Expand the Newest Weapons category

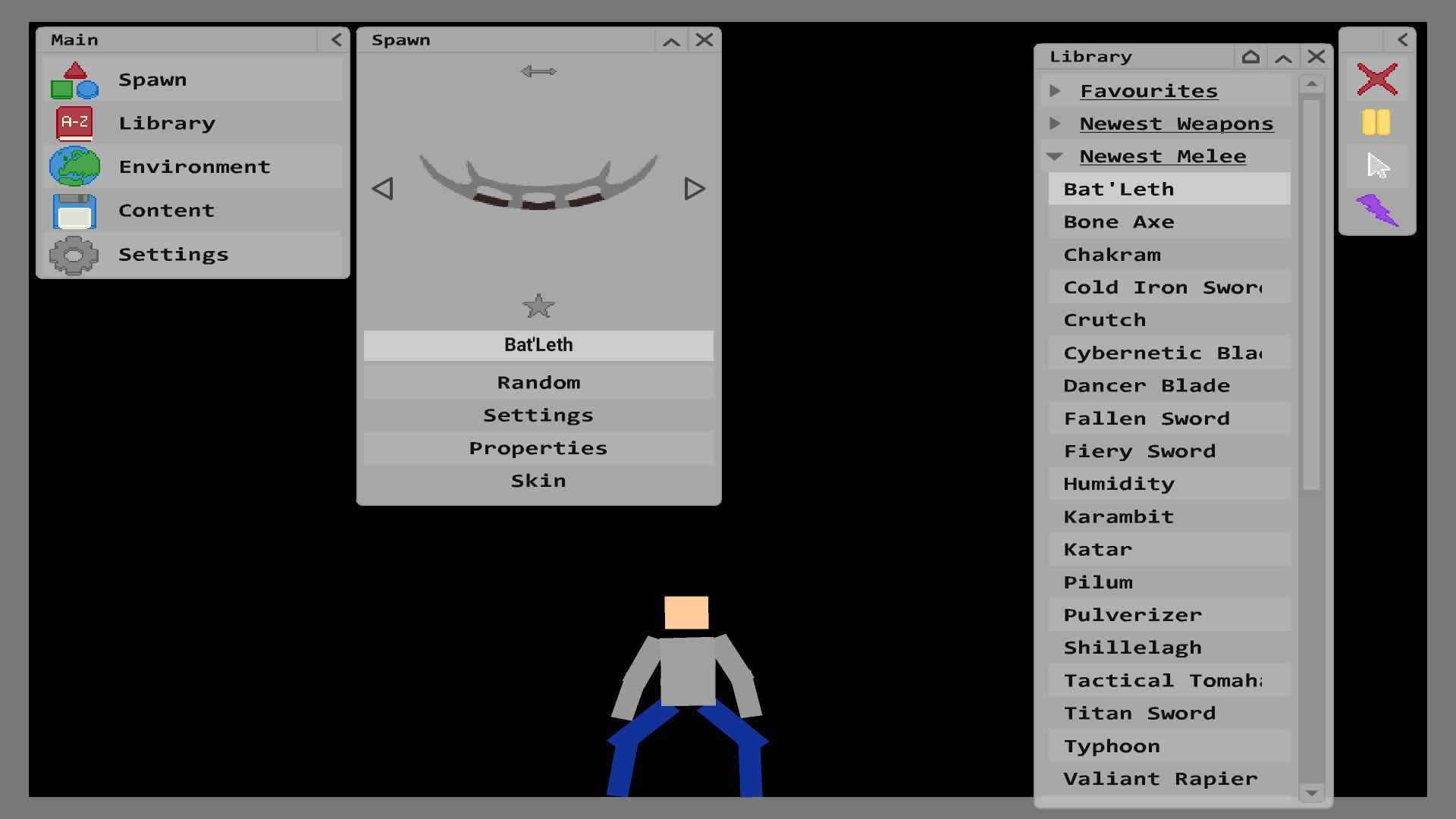click(x=1057, y=122)
